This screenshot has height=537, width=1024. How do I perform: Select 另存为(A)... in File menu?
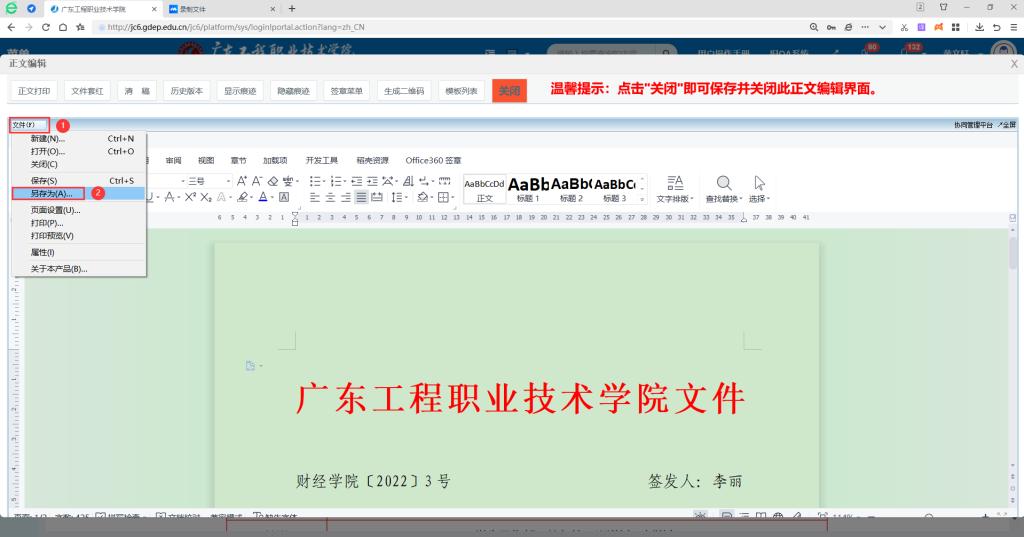(x=51, y=193)
